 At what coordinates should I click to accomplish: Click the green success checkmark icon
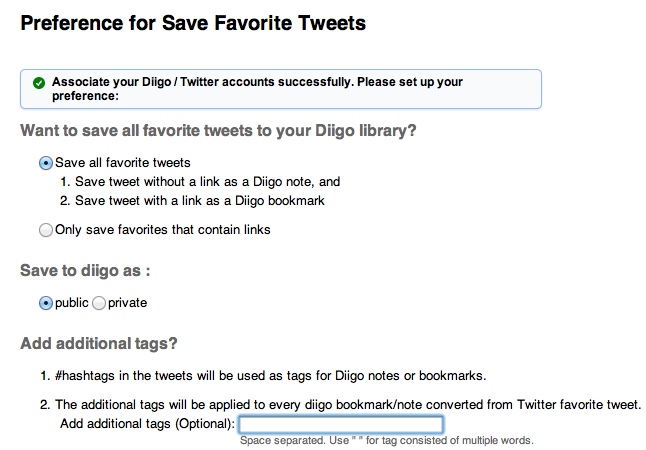click(x=39, y=83)
